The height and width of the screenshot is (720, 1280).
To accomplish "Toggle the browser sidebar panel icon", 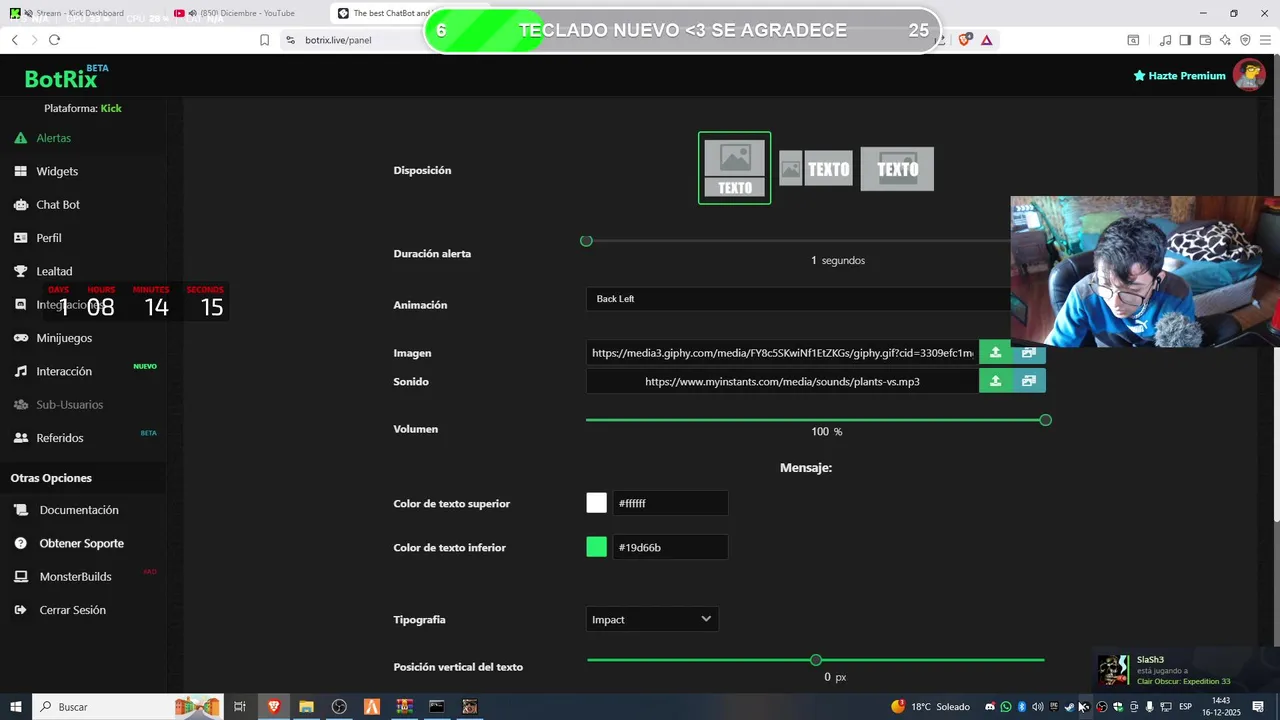I will 1185,40.
